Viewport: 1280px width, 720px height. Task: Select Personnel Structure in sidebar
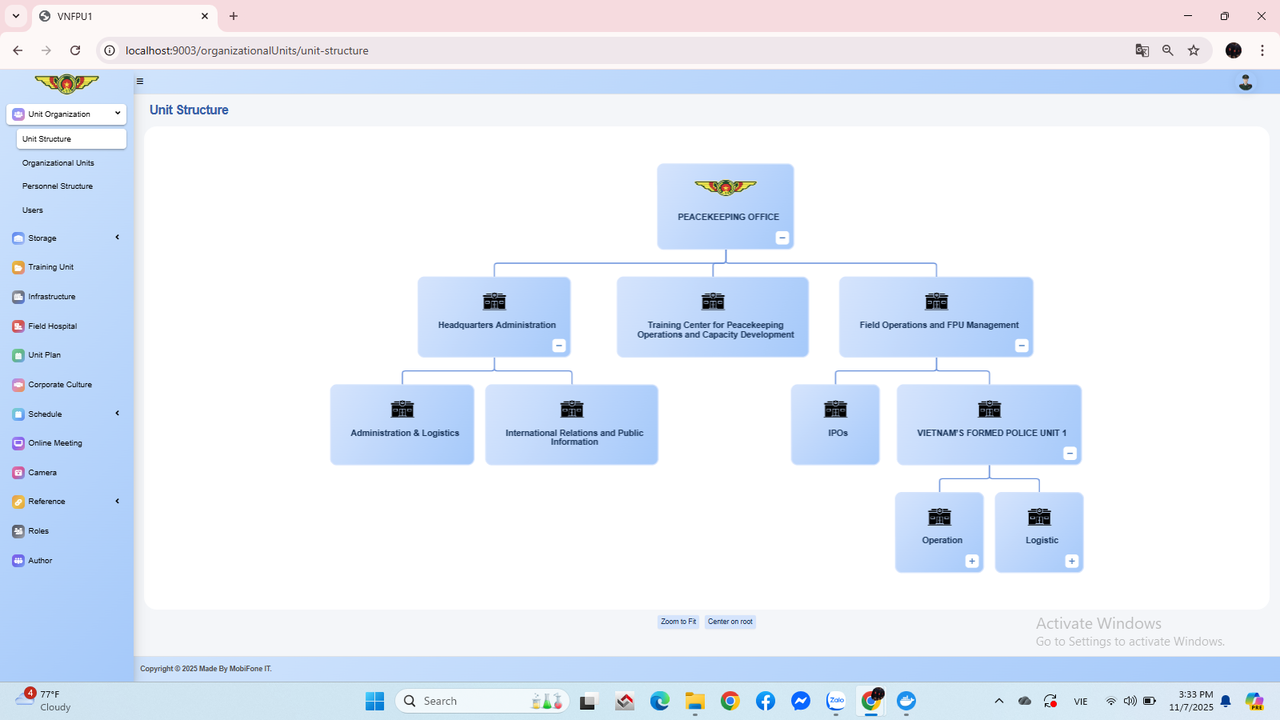[x=57, y=186]
